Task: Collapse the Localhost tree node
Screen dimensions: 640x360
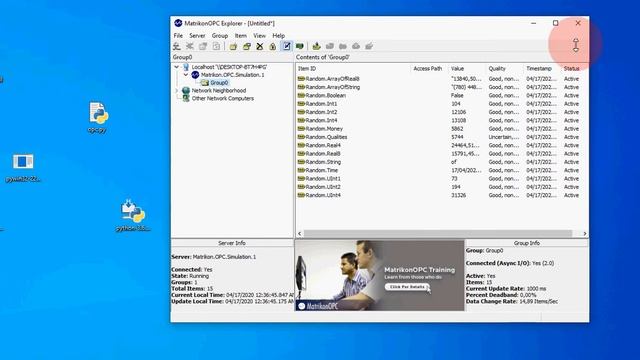Action: coord(176,67)
